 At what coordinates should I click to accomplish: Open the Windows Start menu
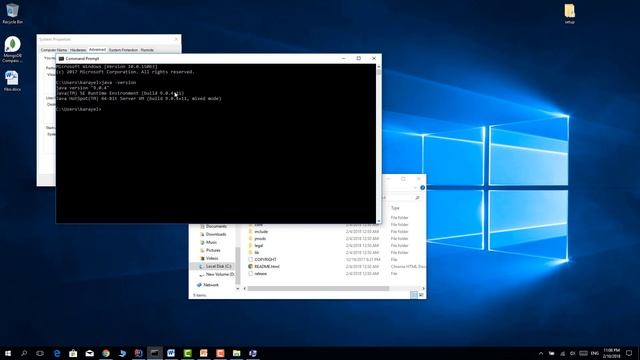(8, 353)
